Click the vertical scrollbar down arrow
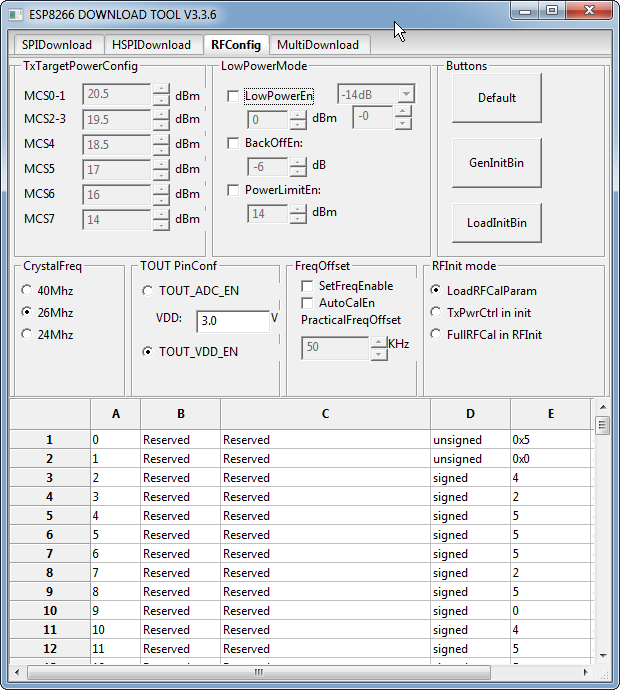This screenshot has height=690, width=620. tap(603, 656)
